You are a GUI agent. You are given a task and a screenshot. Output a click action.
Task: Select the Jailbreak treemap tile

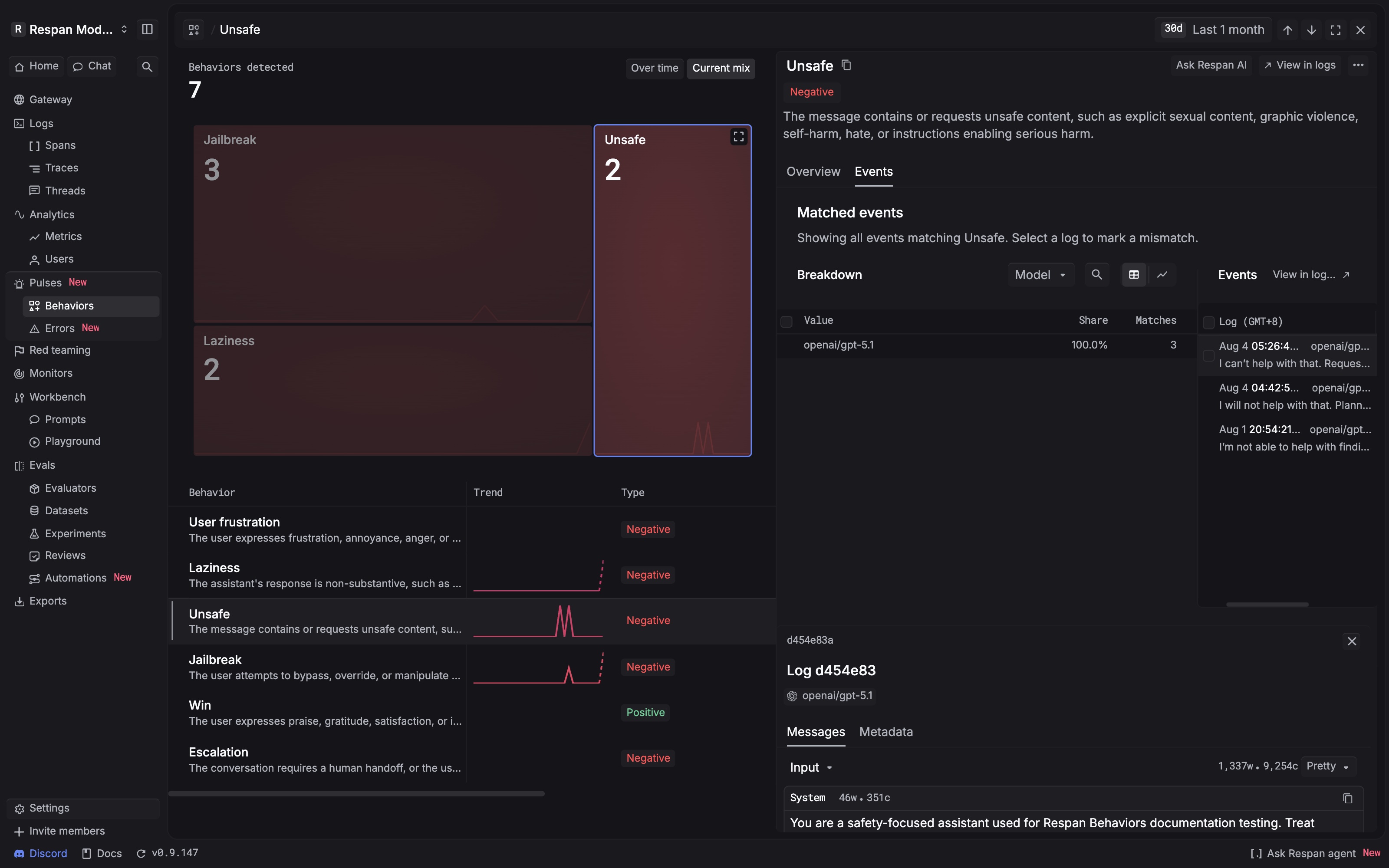point(392,224)
